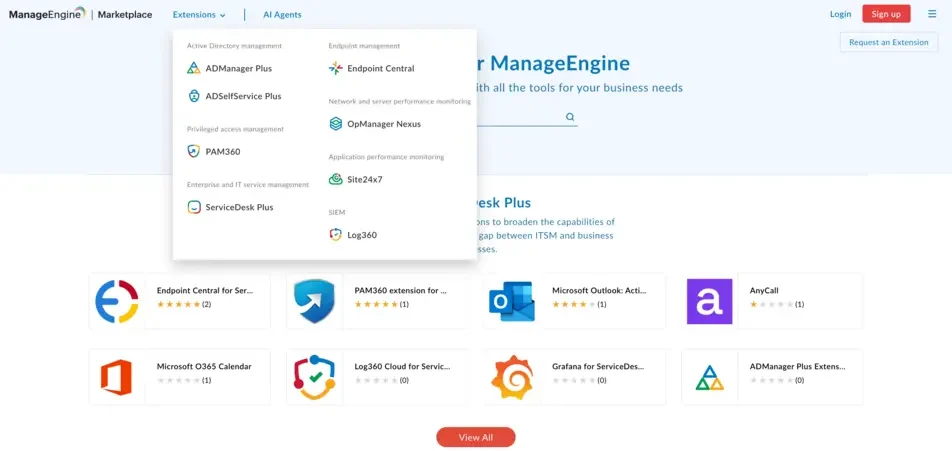Click the search magnifier icon
Screen dimensions: 952x451
click(570, 117)
